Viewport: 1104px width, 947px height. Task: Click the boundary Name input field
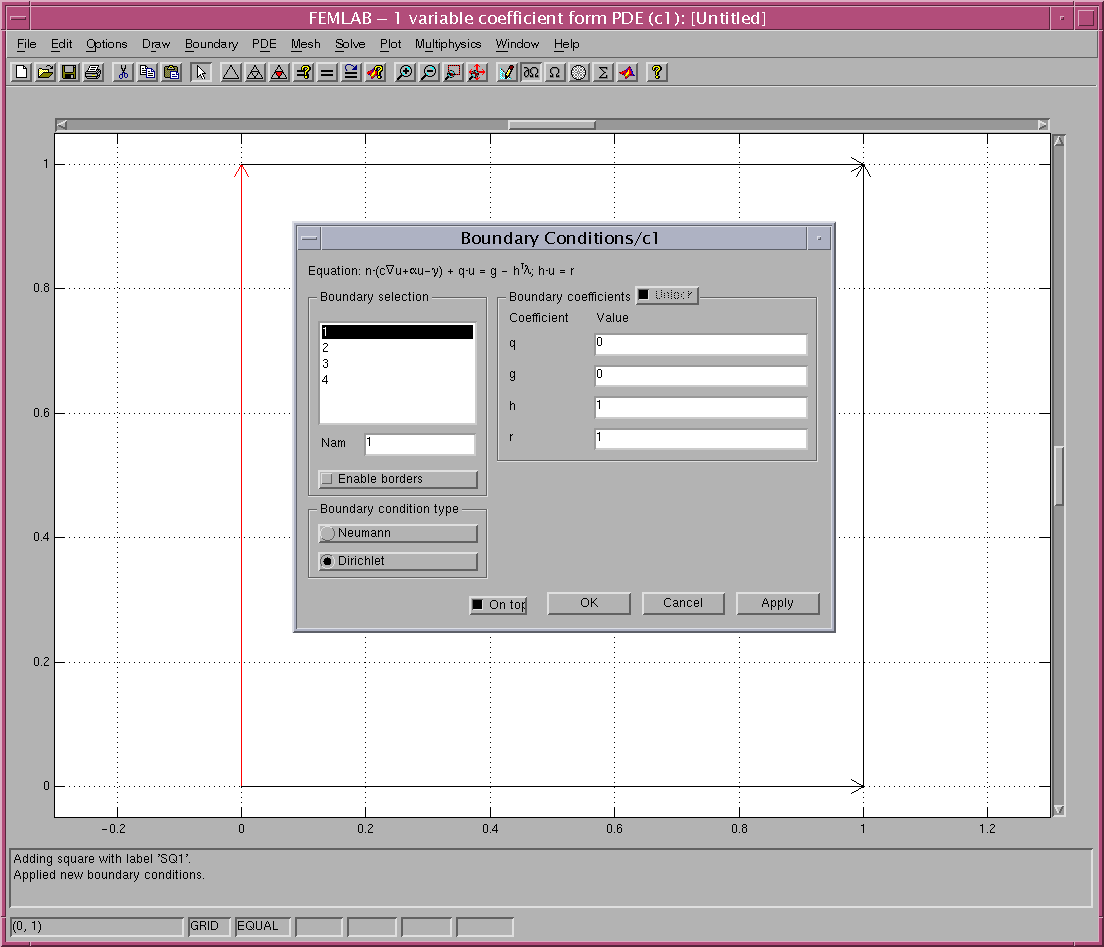pos(420,444)
